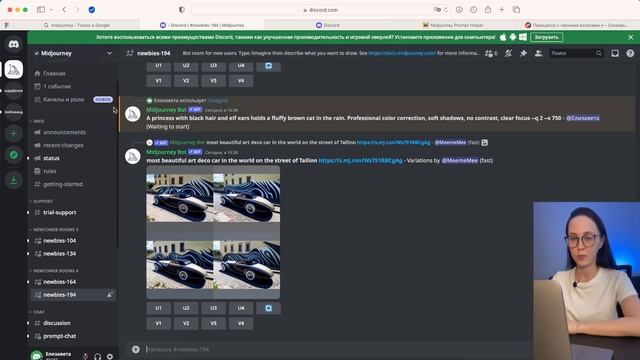The height and width of the screenshot is (360, 640).
Task: Open Explore servers compass icon
Action: pyautogui.click(x=13, y=155)
